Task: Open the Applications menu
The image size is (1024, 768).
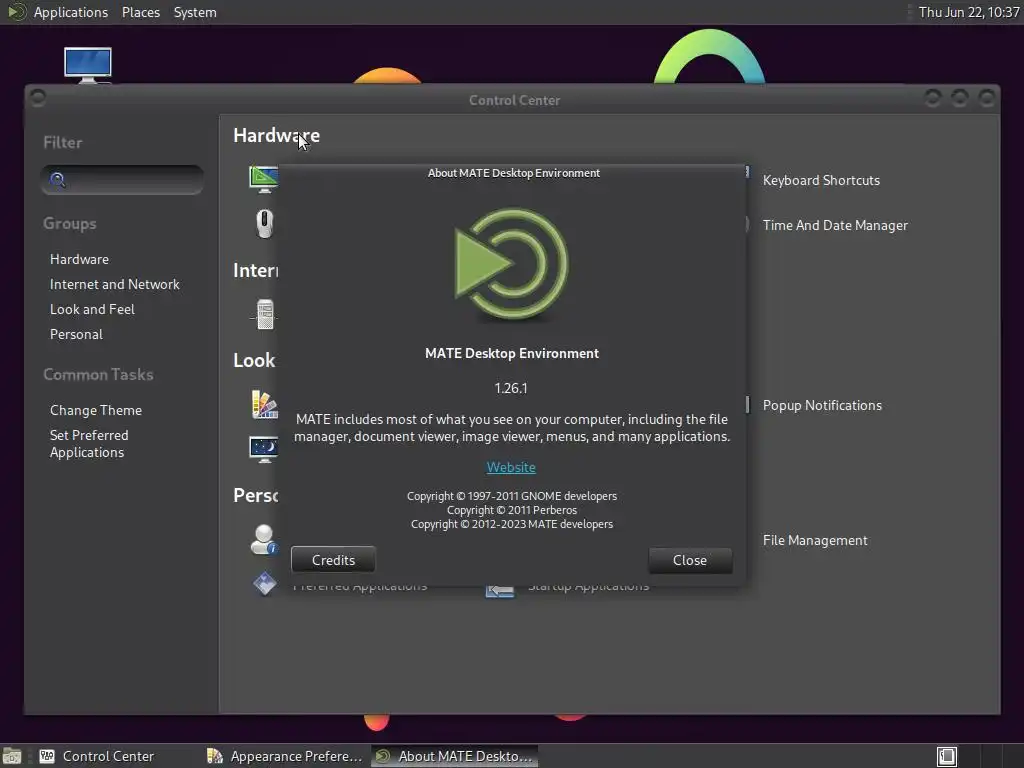Action: coord(71,12)
